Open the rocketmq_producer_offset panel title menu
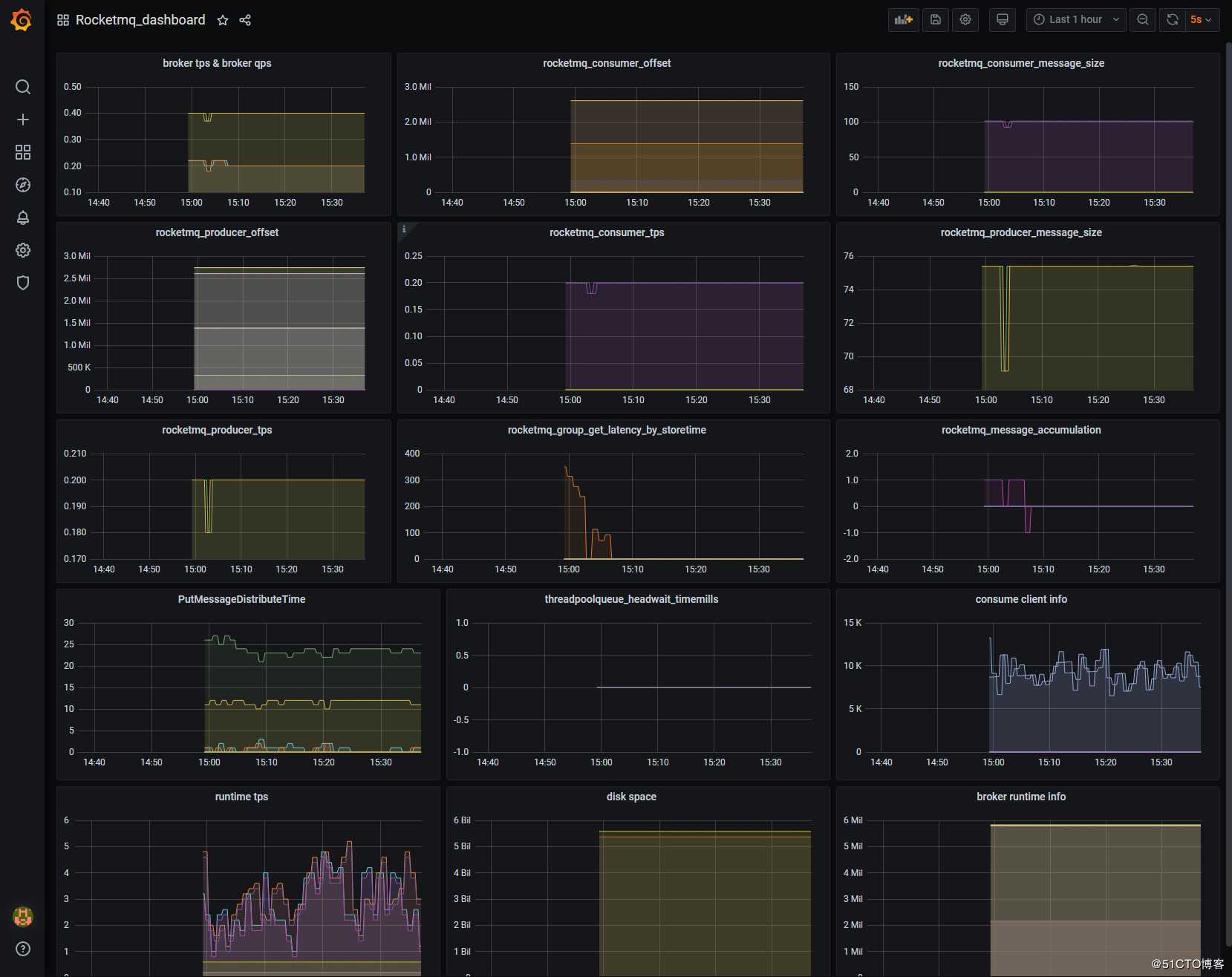1232x977 pixels. point(217,232)
